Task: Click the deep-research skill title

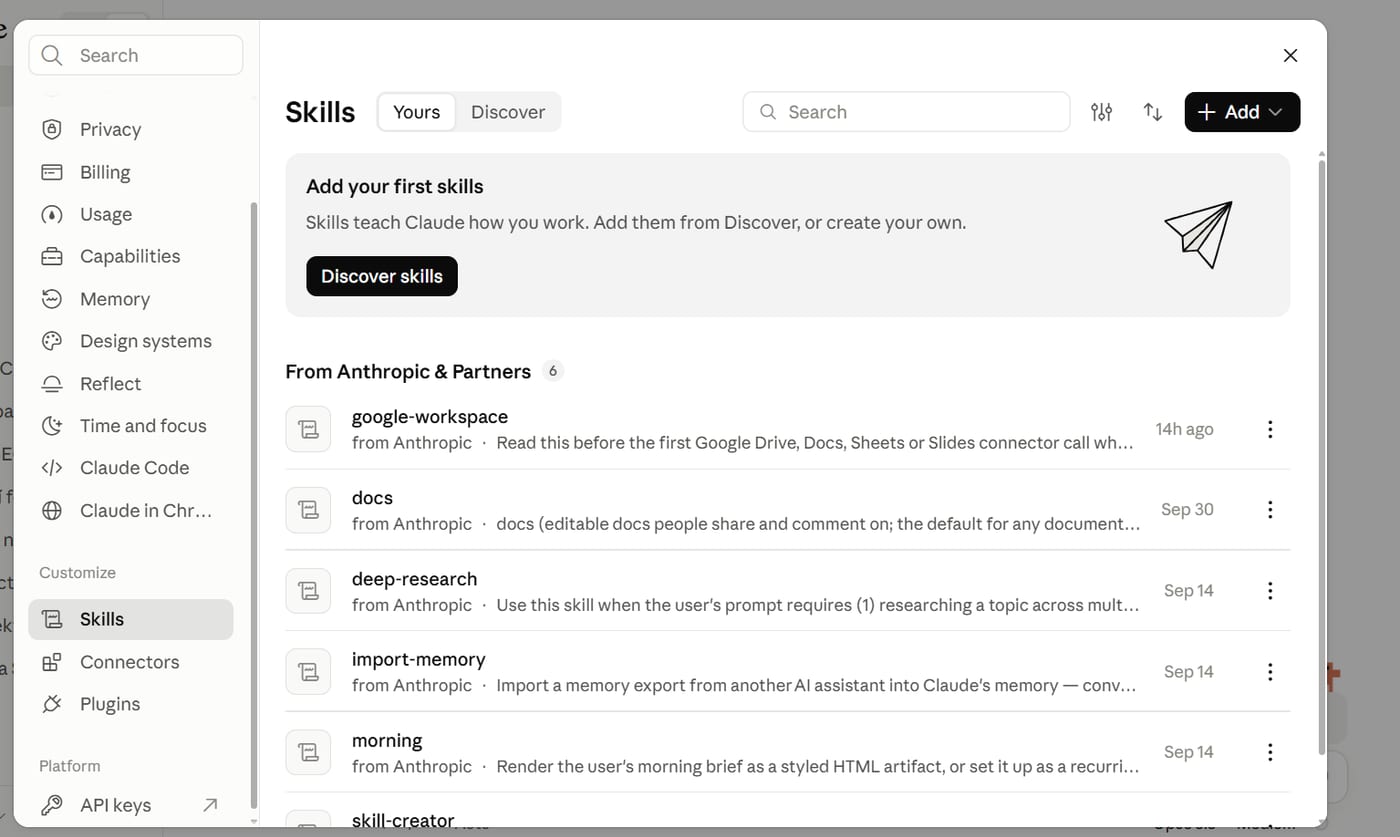Action: coord(414,579)
